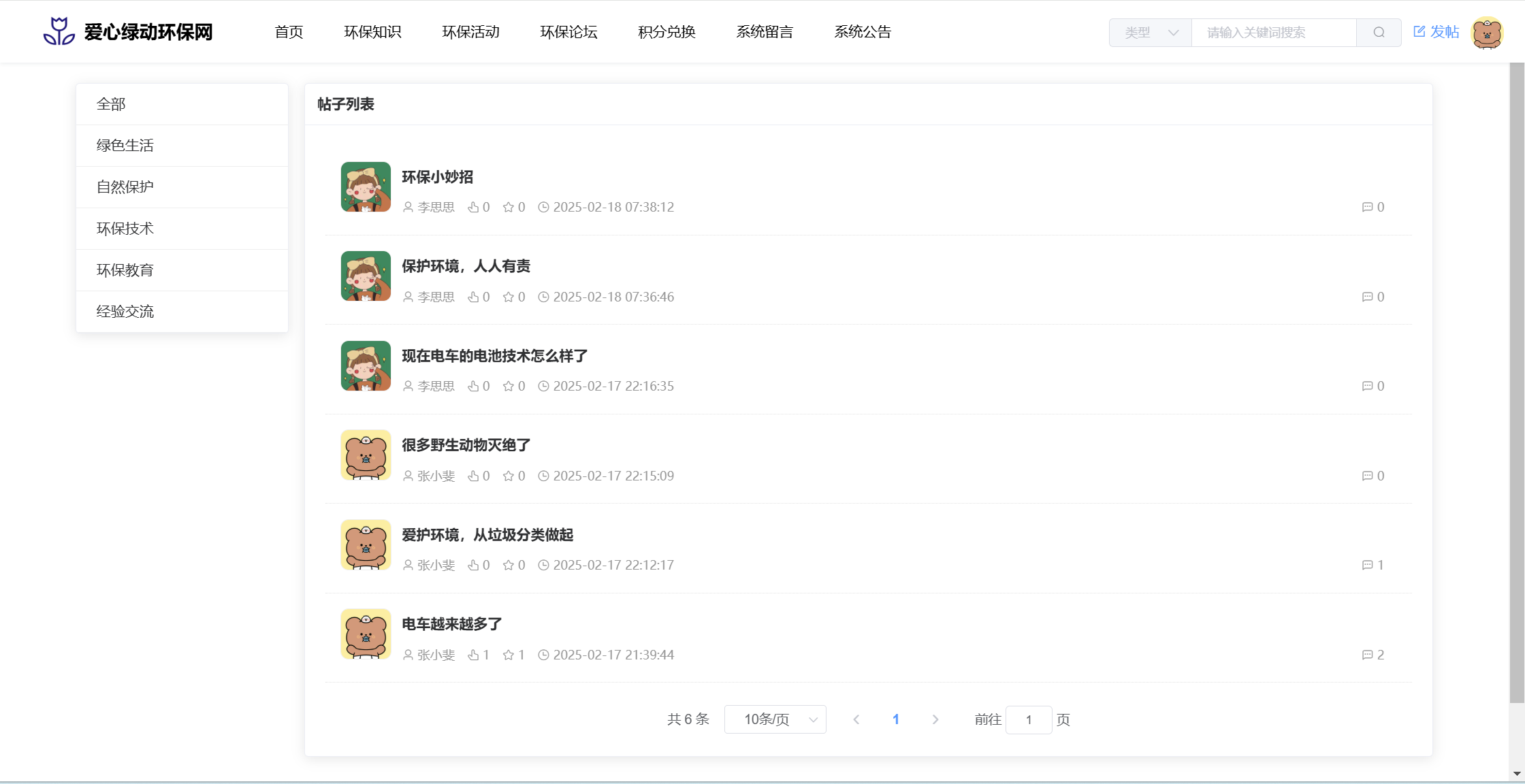Click the 发帖 edit icon
This screenshot has width=1525, height=784.
click(1419, 31)
